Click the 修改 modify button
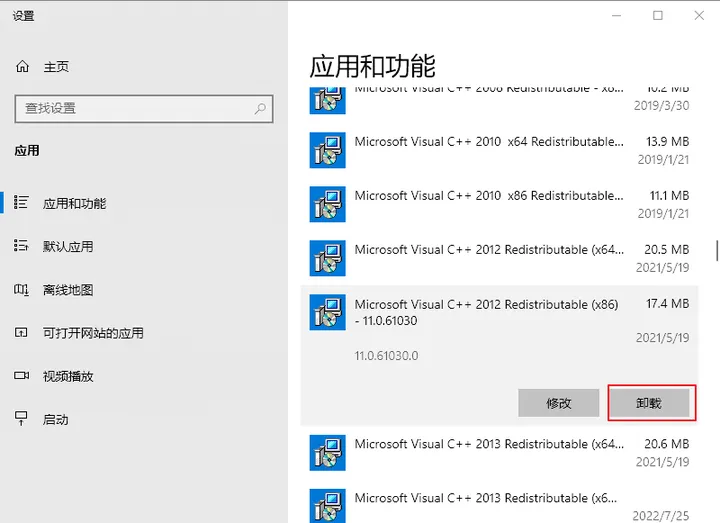Screen dimensions: 720x523 click(x=558, y=403)
